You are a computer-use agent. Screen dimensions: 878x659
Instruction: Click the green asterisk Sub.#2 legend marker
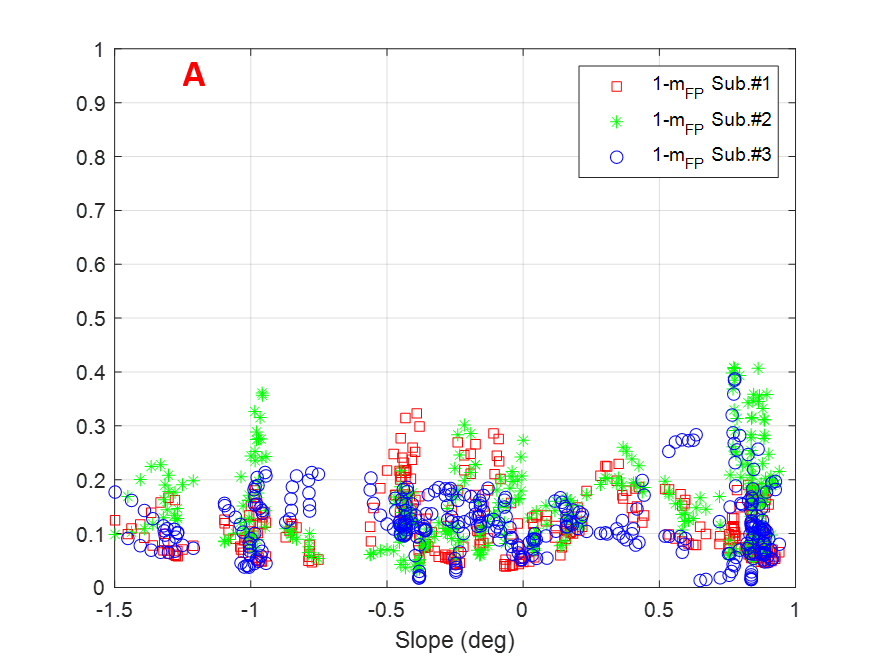point(617,121)
